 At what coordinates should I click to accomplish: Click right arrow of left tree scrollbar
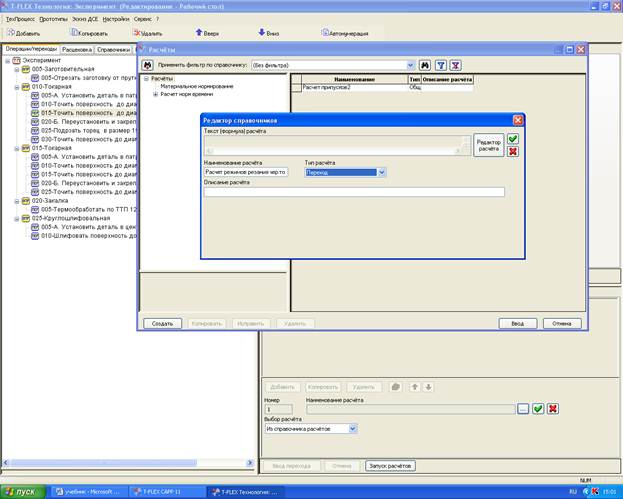250,463
